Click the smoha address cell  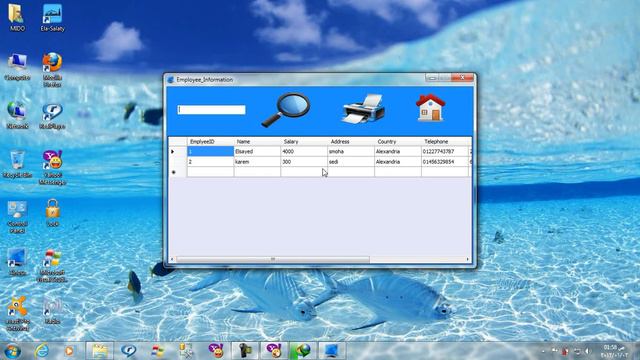click(x=351, y=151)
